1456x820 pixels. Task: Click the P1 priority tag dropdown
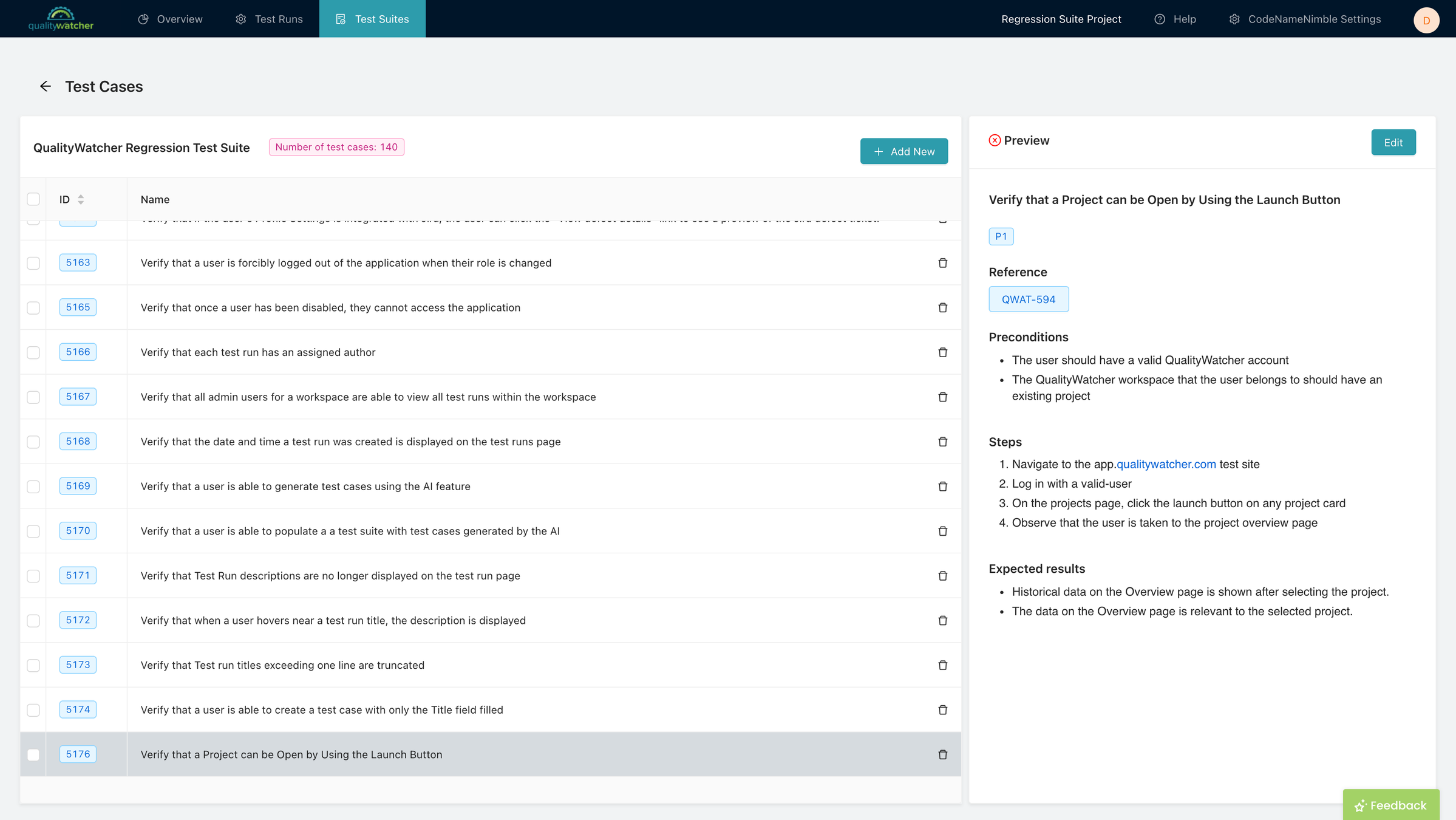(1001, 236)
